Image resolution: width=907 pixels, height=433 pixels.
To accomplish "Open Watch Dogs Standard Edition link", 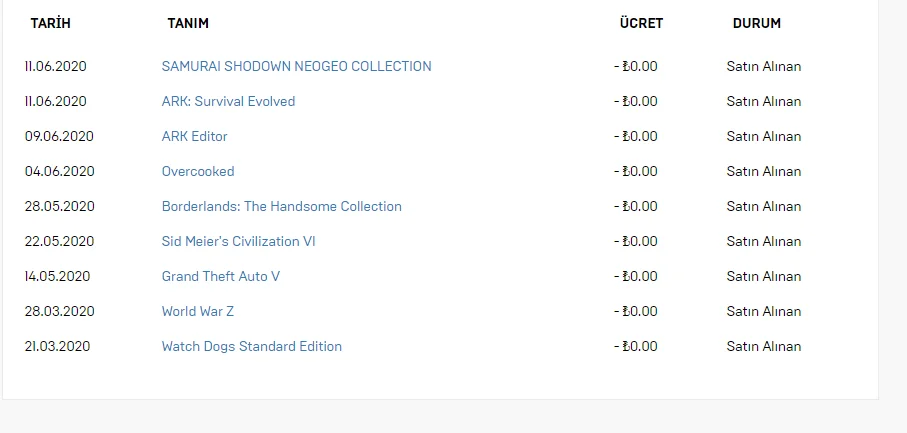I will click(x=251, y=346).
